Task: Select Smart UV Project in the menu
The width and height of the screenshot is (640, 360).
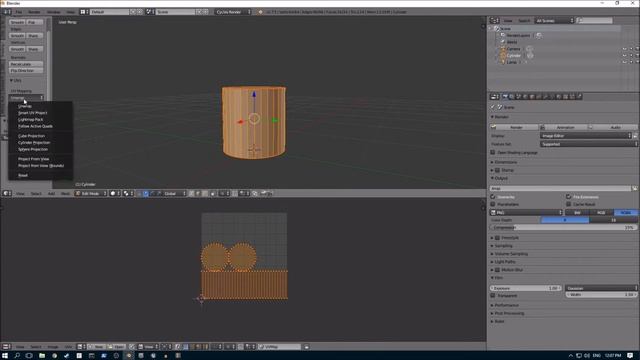Action: [x=33, y=113]
